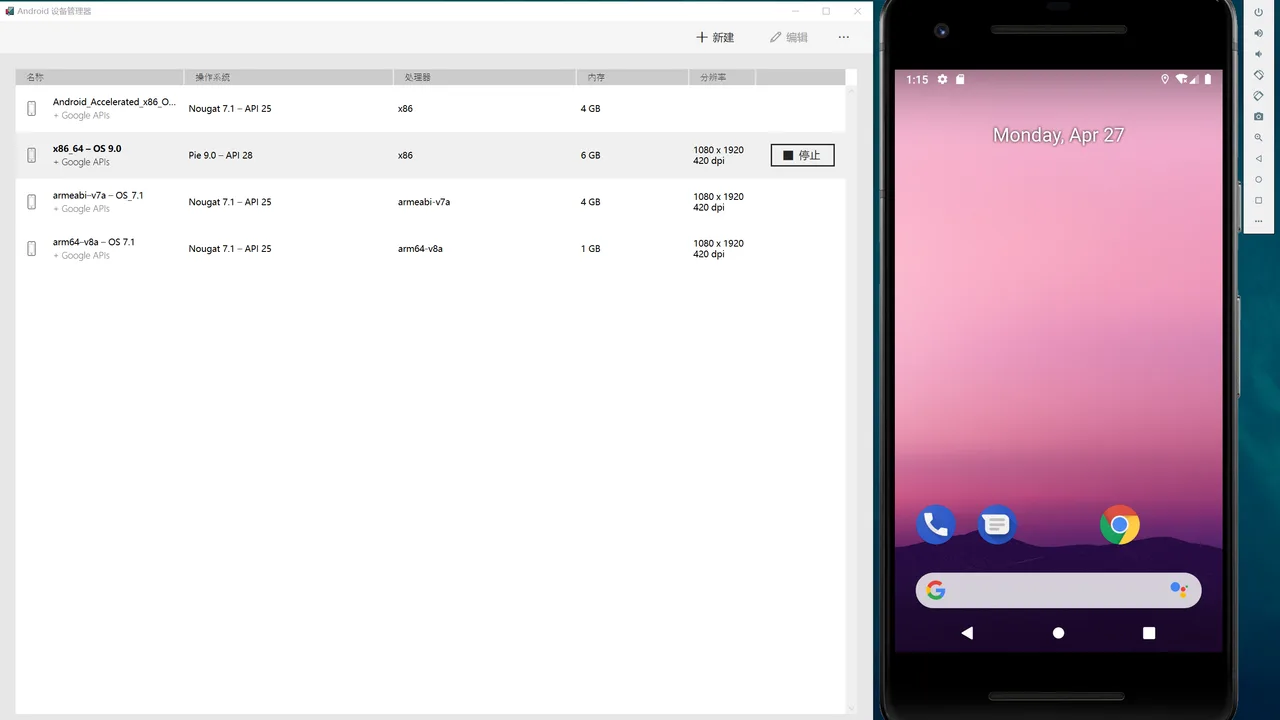Screen dimensions: 1280x720
Task: Rotate emulator left icon
Action: point(1258,75)
